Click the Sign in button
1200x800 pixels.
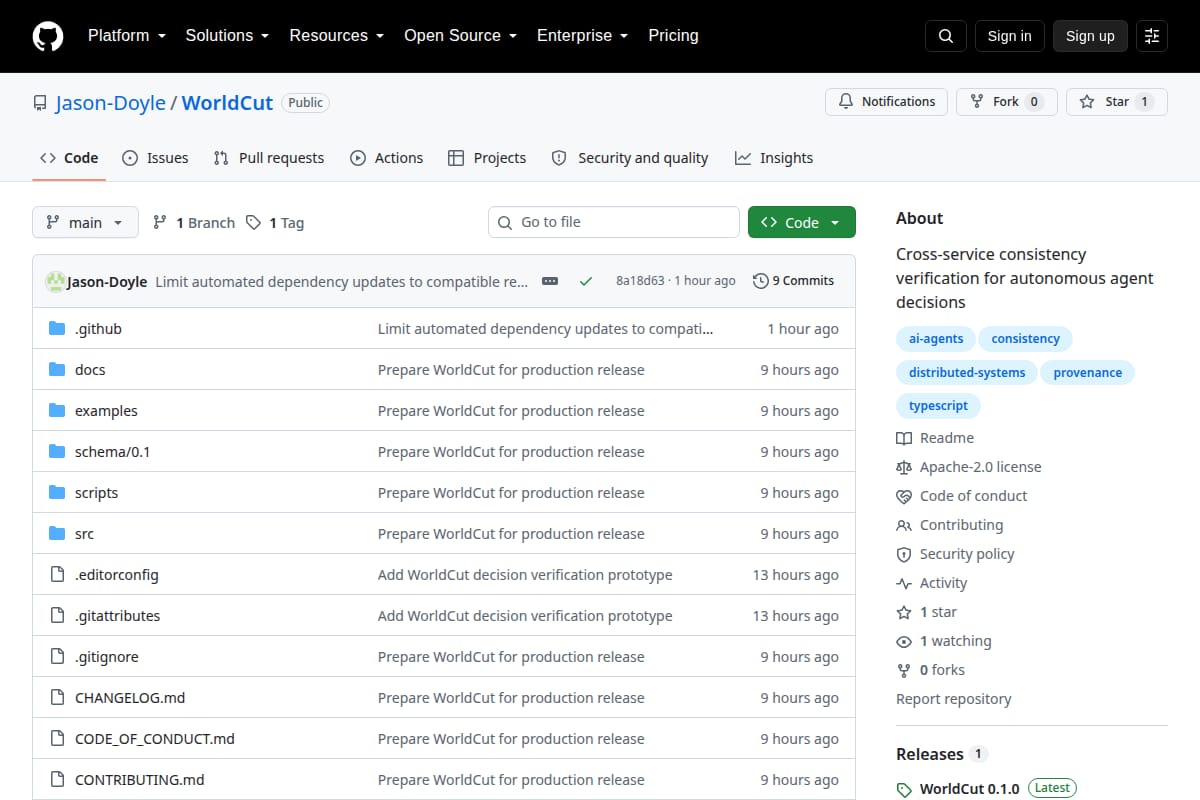pos(1009,36)
